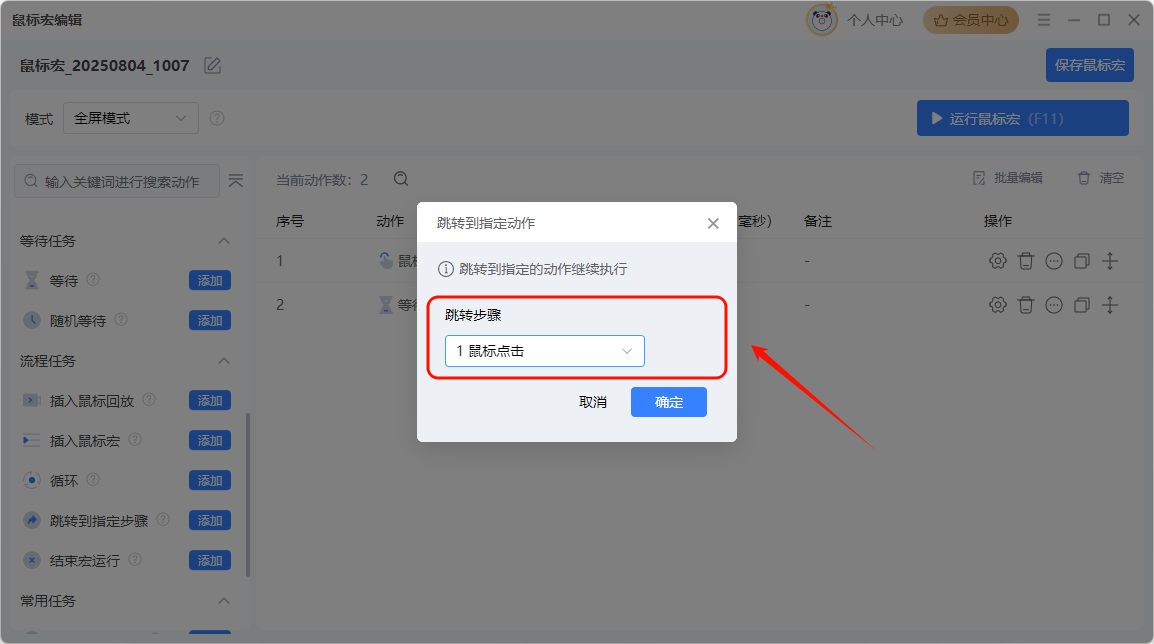Add 插入鼠标回放 action
Image resolution: width=1154 pixels, height=644 pixels.
pos(210,400)
